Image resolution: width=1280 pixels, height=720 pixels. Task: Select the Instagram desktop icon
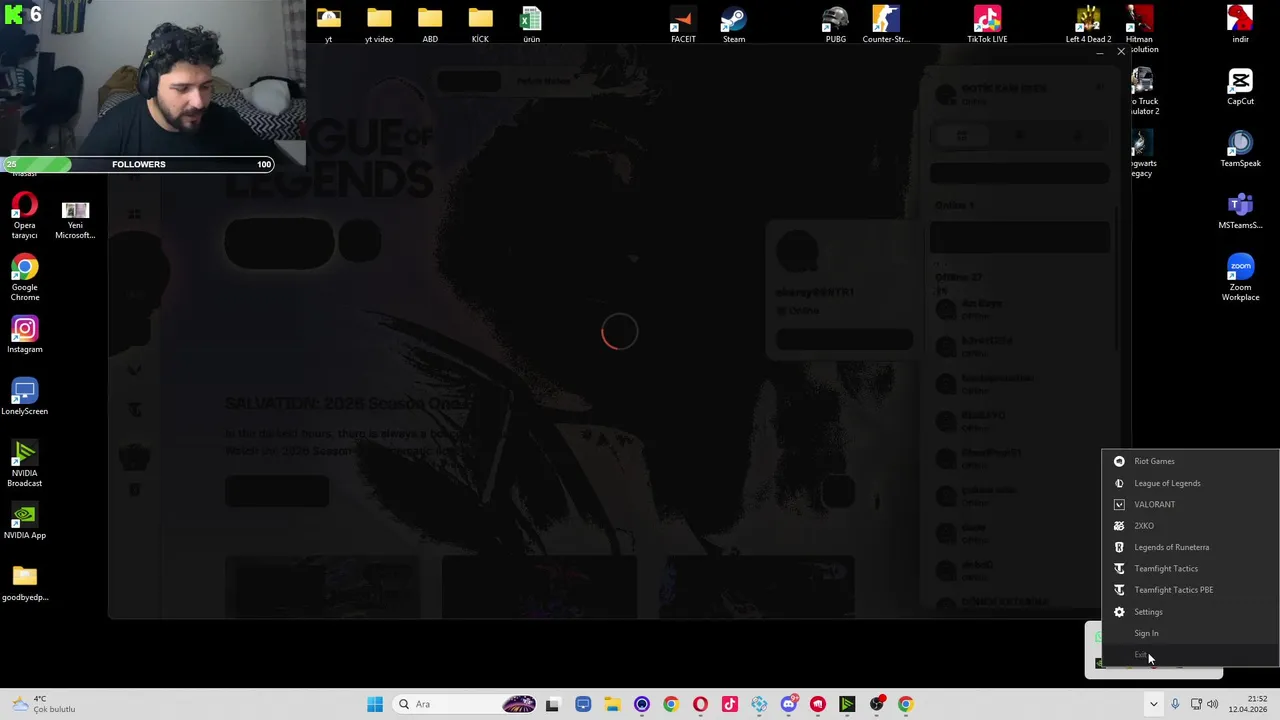[x=25, y=335]
